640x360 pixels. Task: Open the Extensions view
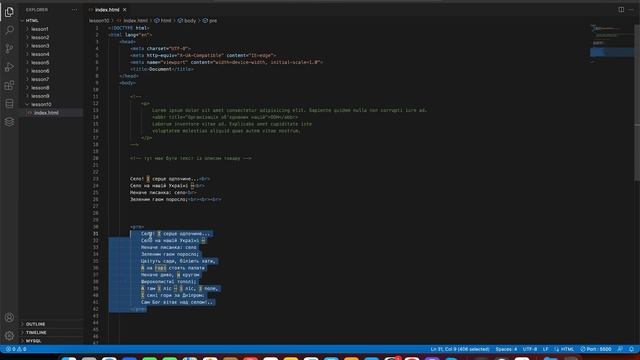click(9, 85)
